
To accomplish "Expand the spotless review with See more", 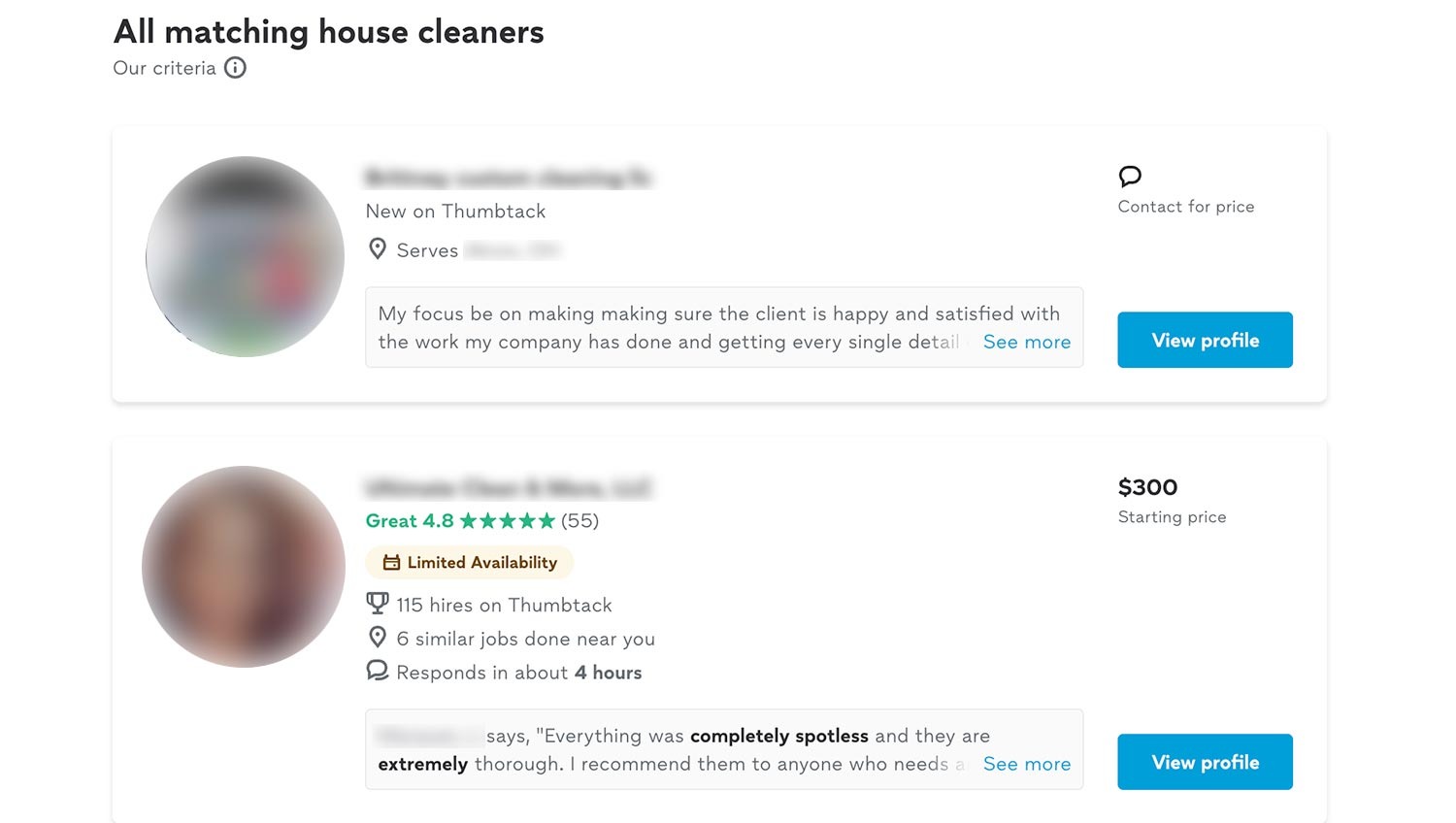I will click(1026, 764).
